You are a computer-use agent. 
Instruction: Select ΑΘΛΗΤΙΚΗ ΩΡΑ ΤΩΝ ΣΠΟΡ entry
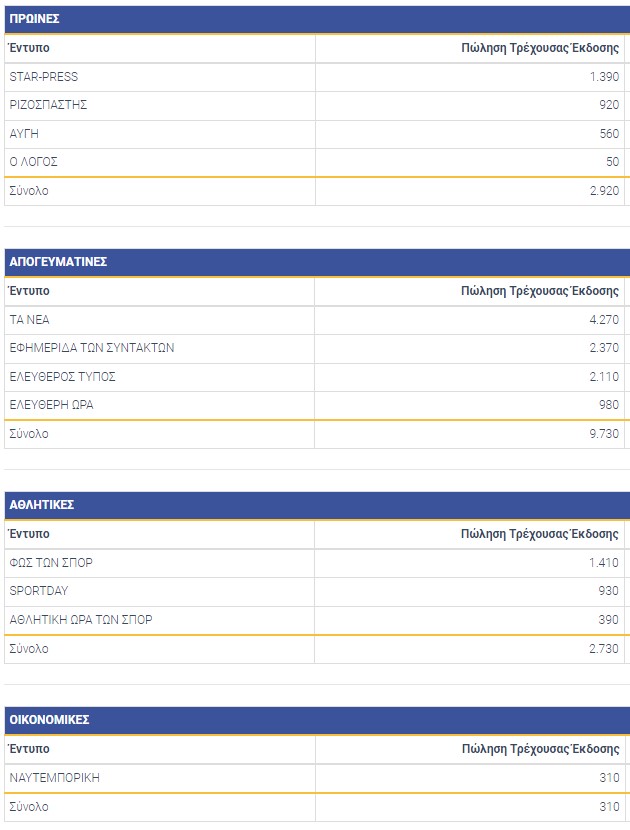tap(81, 620)
